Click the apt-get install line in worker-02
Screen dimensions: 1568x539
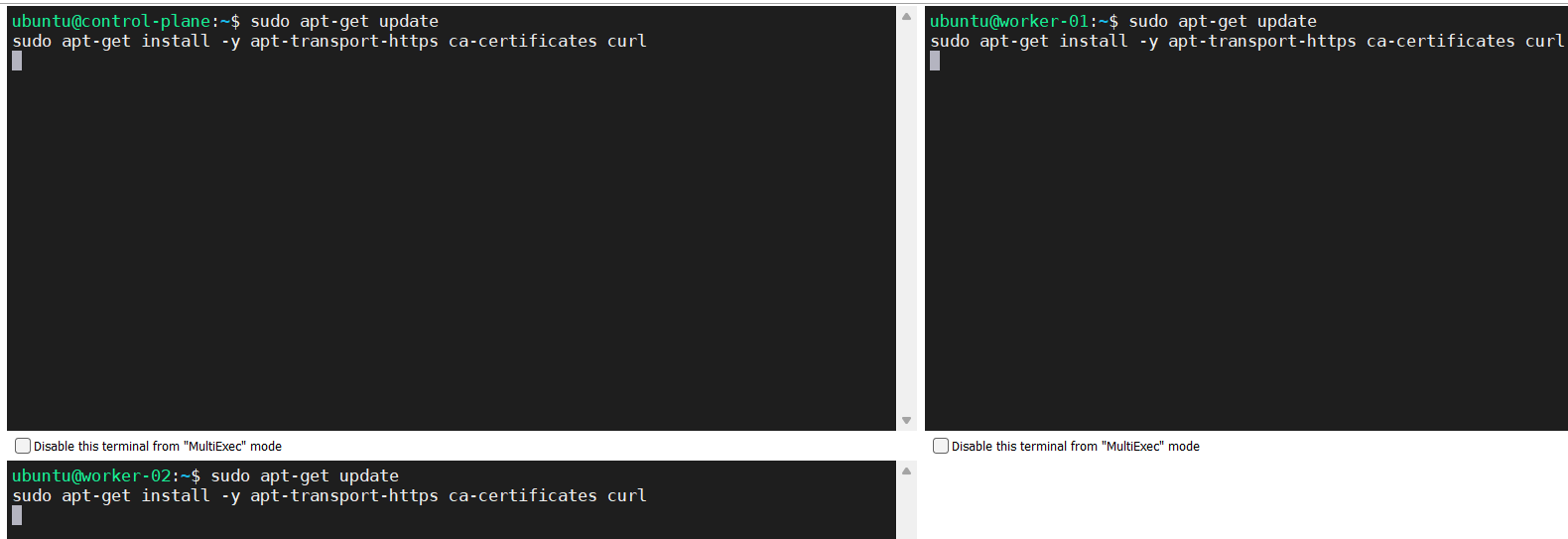(328, 495)
